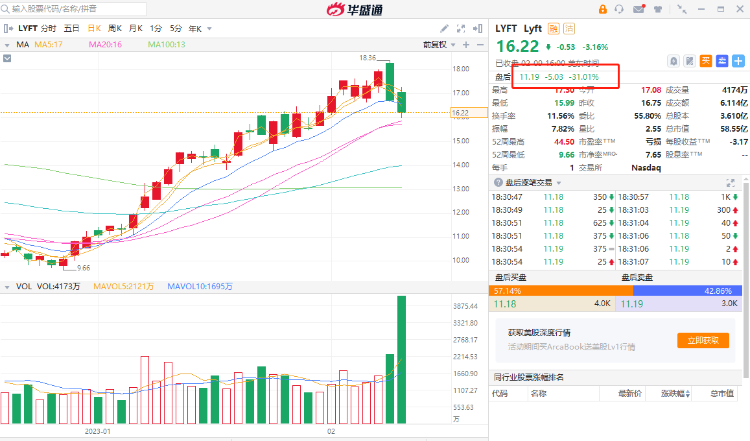Click the 52-week high value 44.50
This screenshot has height=441, width=750.
tap(564, 142)
